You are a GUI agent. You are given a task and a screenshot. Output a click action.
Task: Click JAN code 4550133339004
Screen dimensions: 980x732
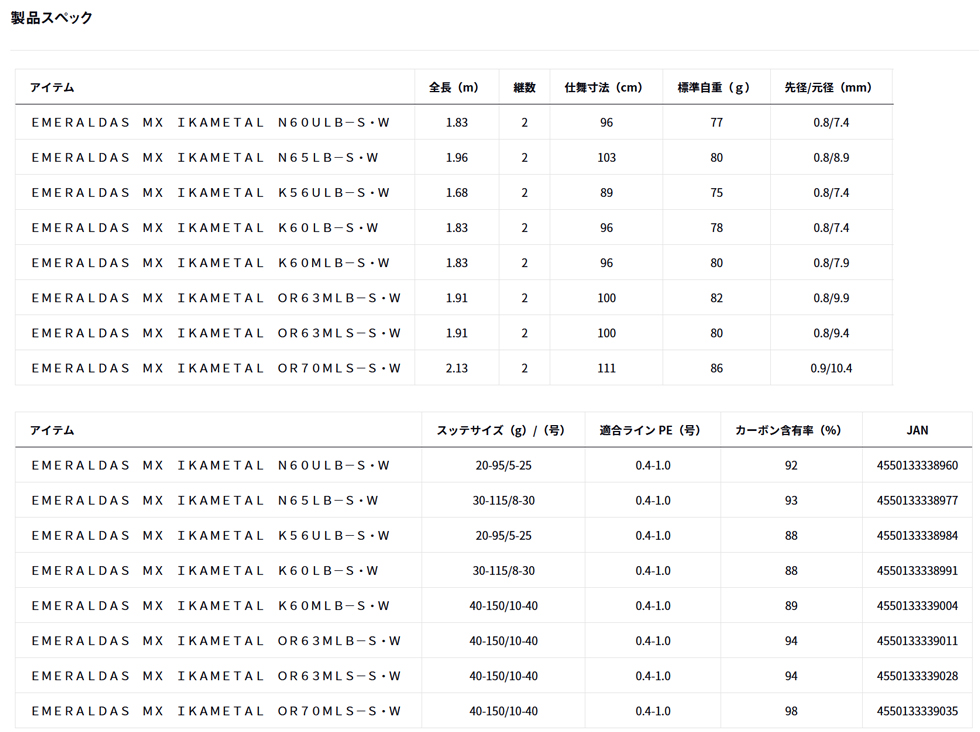(x=918, y=606)
